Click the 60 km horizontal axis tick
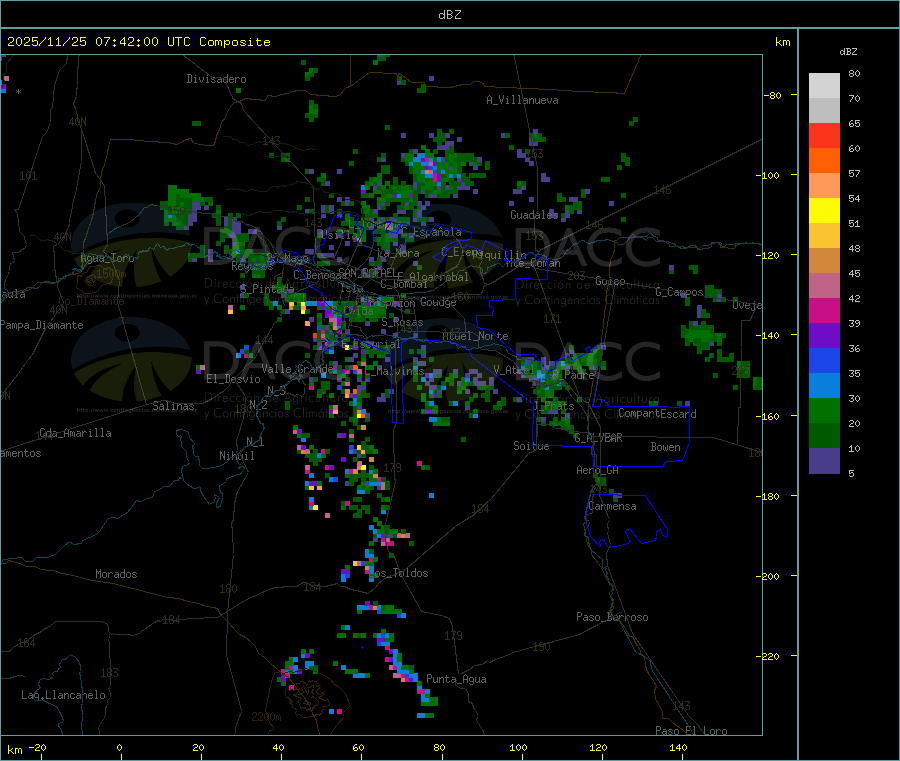The height and width of the screenshot is (761, 900). tap(358, 747)
